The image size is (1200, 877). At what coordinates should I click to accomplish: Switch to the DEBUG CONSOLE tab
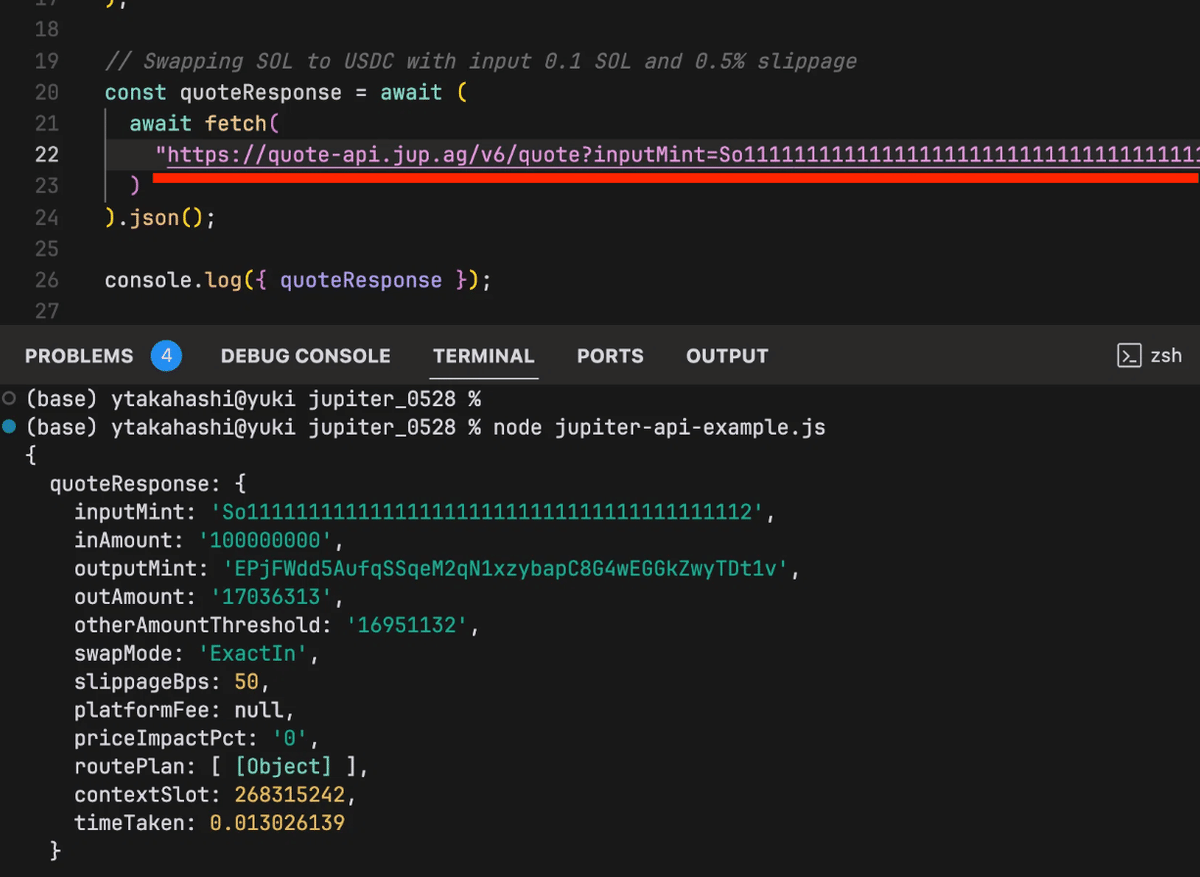305,355
